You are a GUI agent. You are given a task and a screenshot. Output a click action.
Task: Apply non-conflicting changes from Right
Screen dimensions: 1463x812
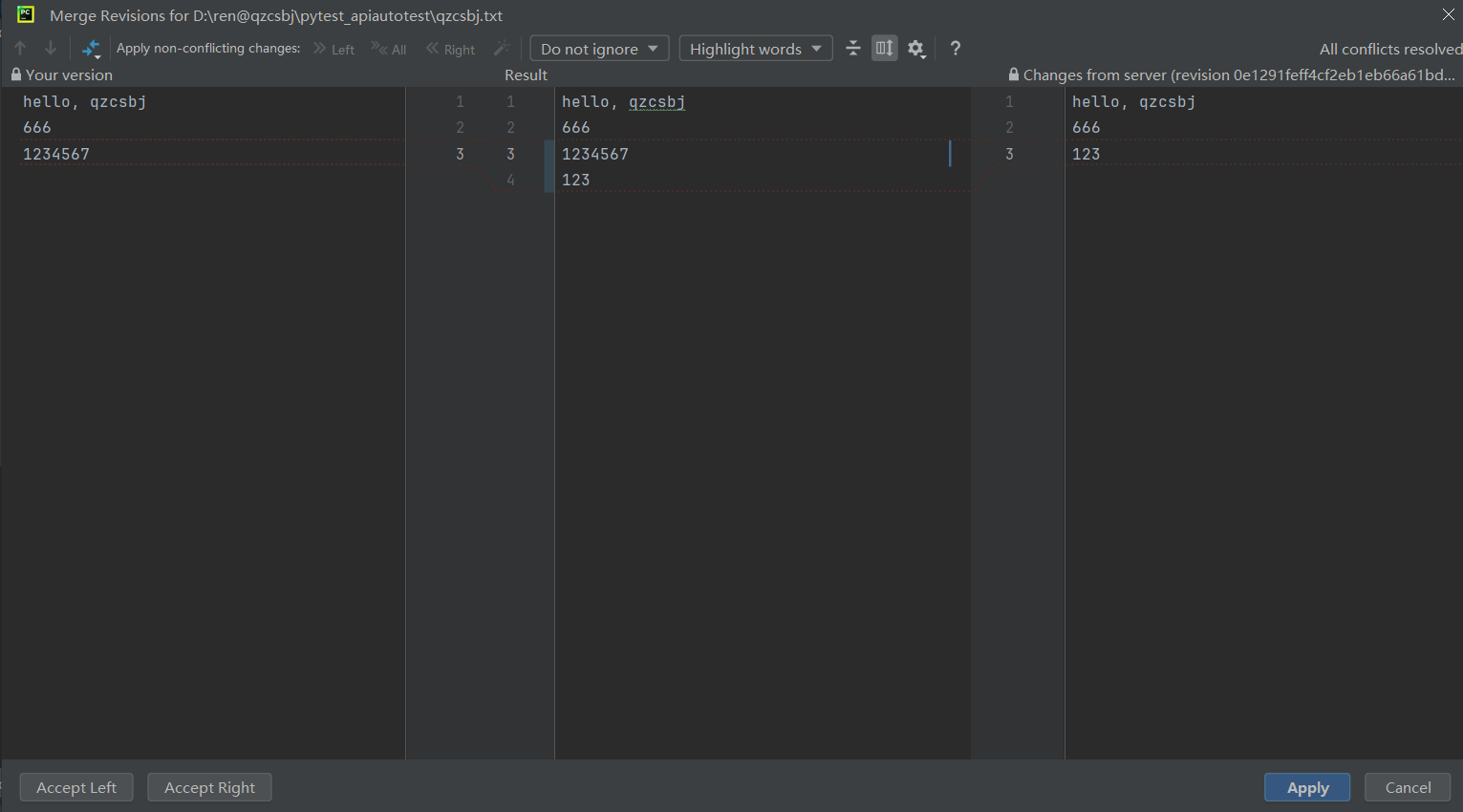[x=451, y=49]
